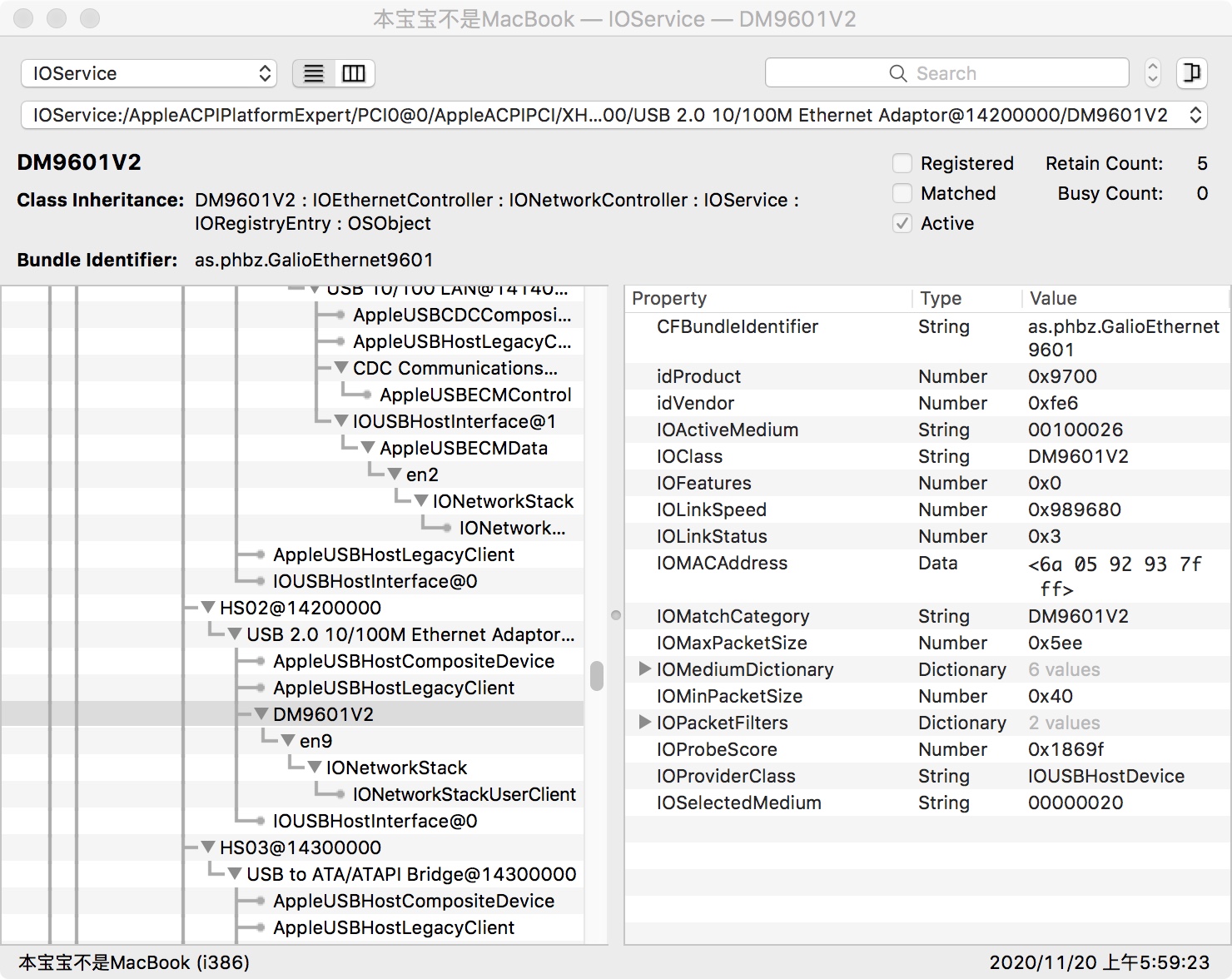Select truncated IONetwork... item under en2

click(x=512, y=528)
